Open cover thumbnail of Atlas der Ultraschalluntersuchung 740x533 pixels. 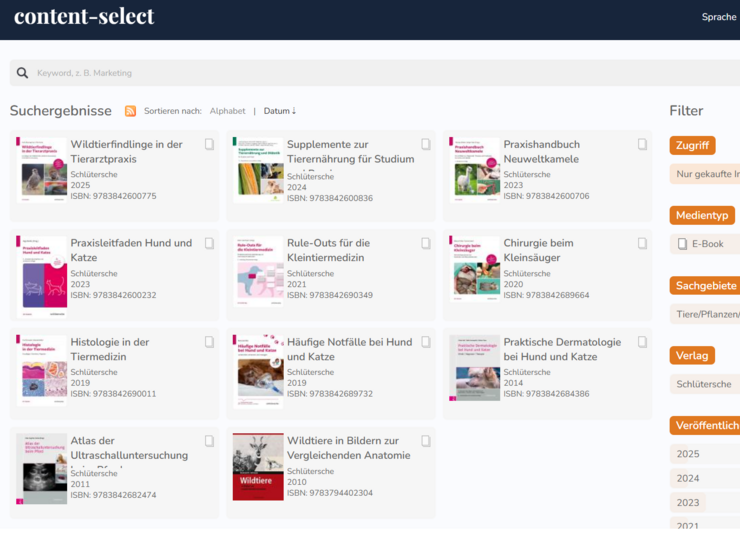(x=42, y=469)
